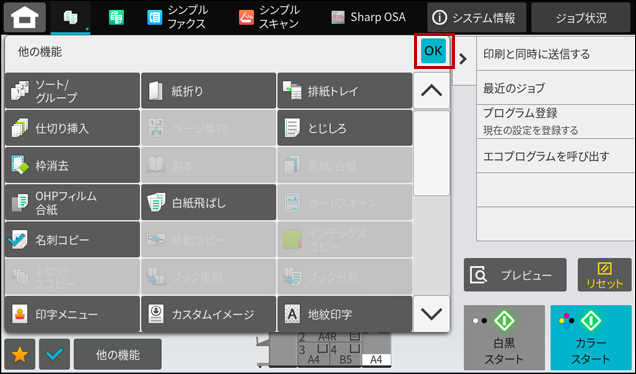Select 白紙飛ばし blank page skip

point(208,202)
